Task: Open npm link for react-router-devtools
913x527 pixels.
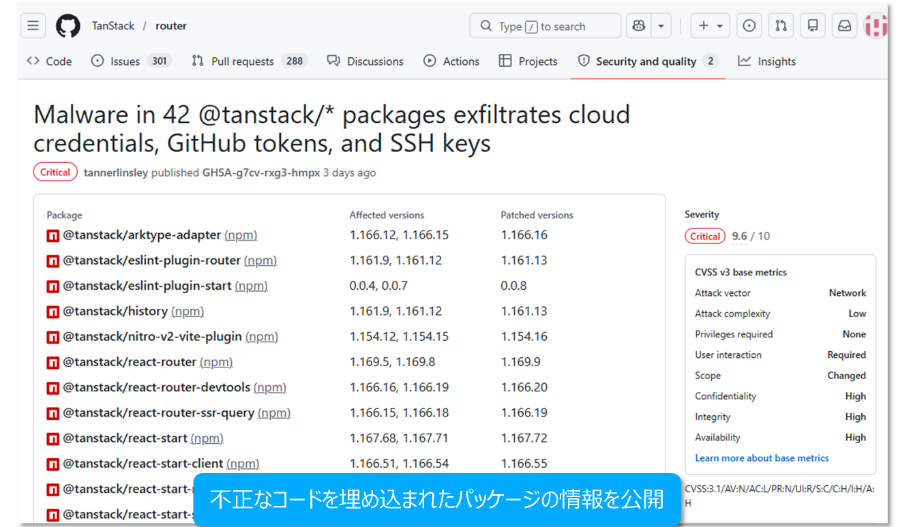Action: pos(270,387)
